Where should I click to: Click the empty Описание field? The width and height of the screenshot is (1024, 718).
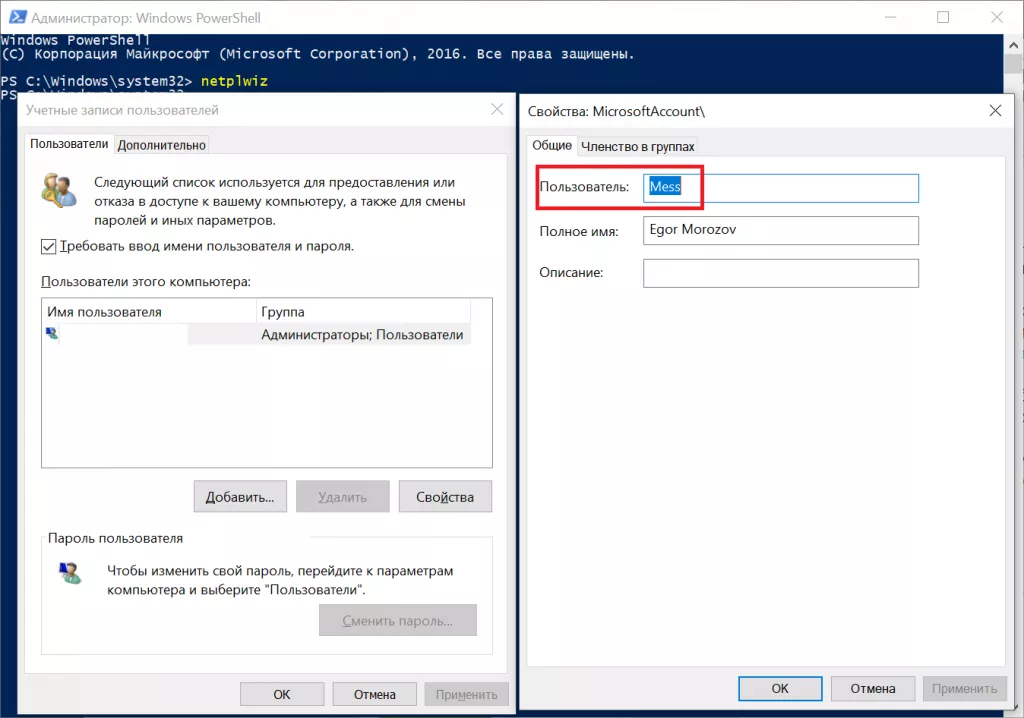tap(780, 273)
